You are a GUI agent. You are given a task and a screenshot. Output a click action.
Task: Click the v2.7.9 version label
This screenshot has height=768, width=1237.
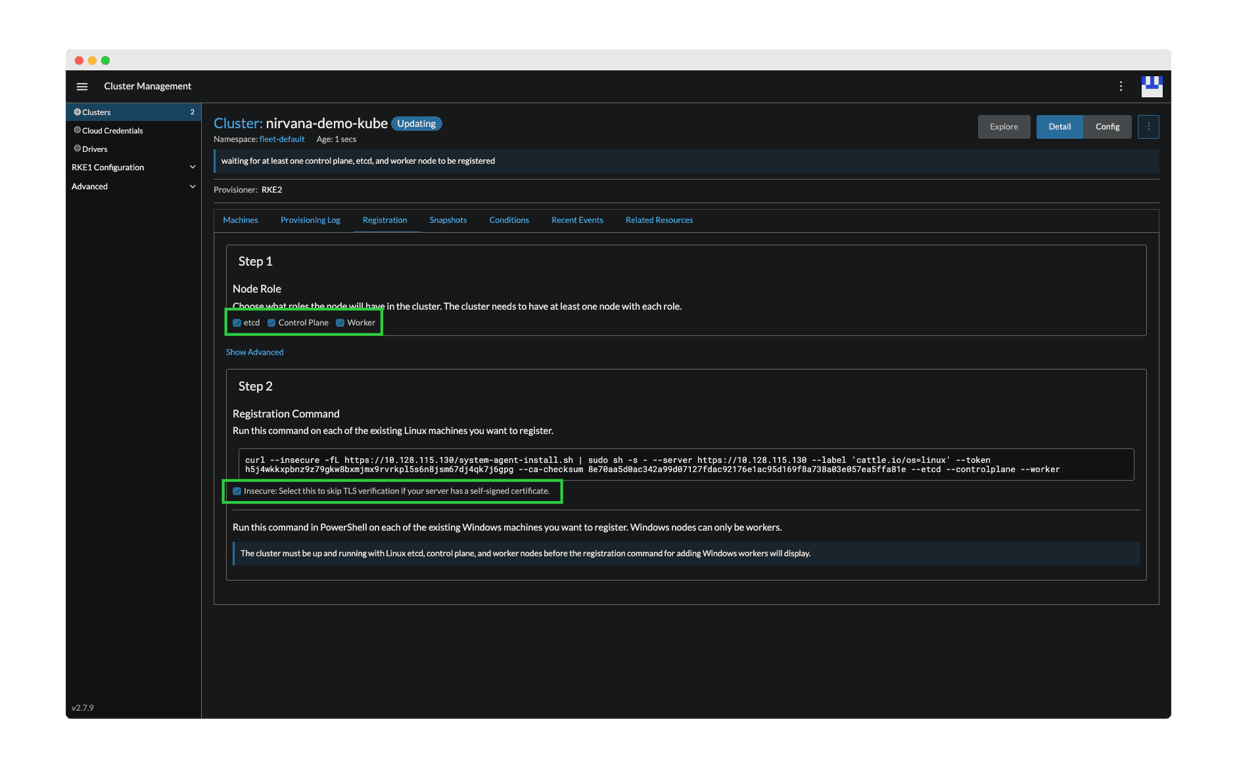click(83, 708)
